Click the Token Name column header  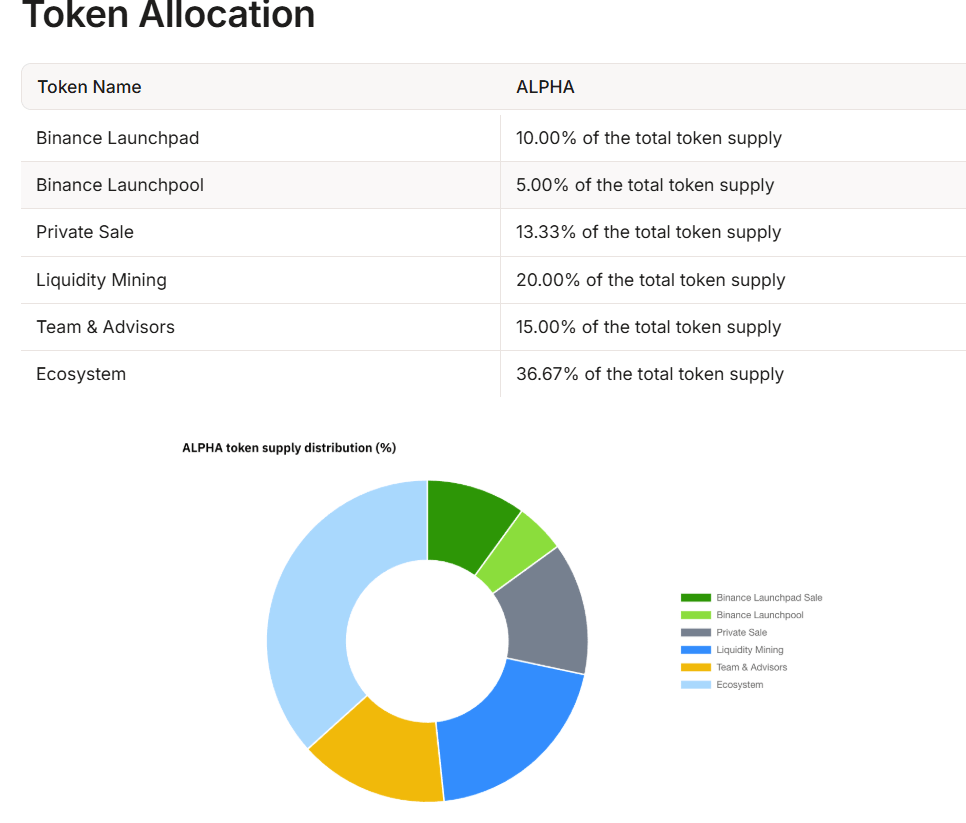[89, 87]
